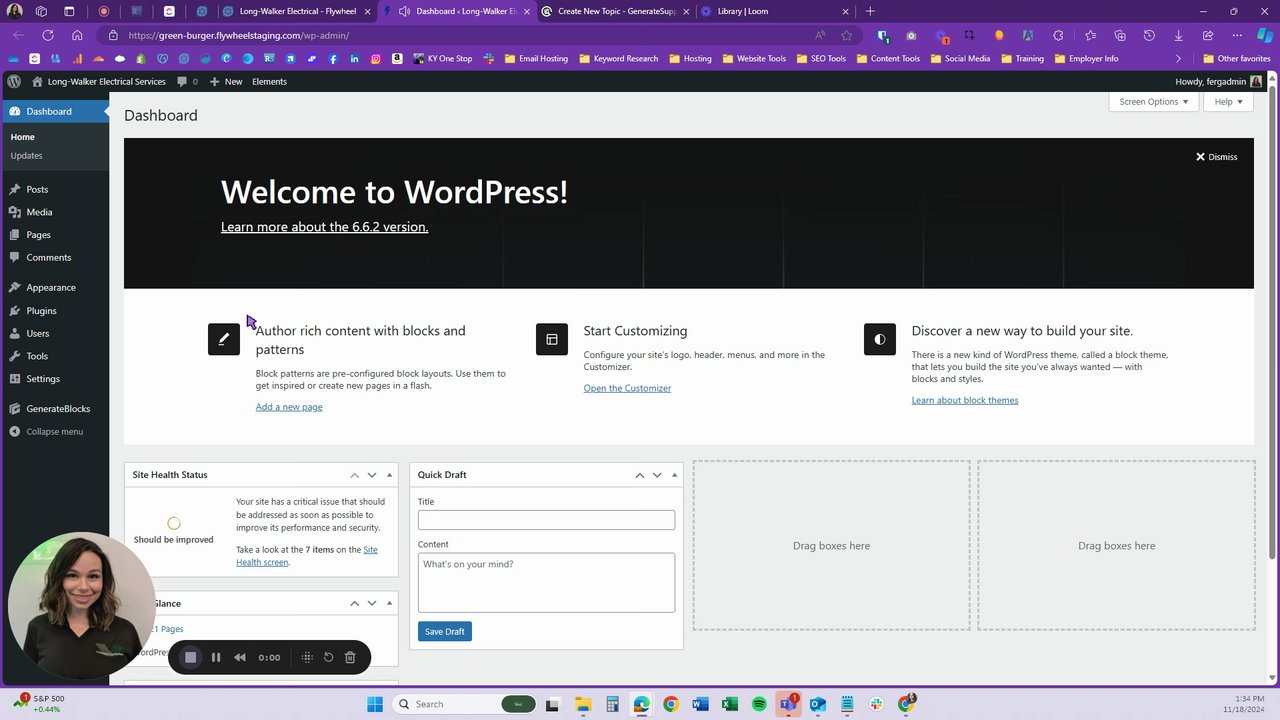
Task: Dismiss the Welcome to WordPress panel
Action: [1216, 157]
